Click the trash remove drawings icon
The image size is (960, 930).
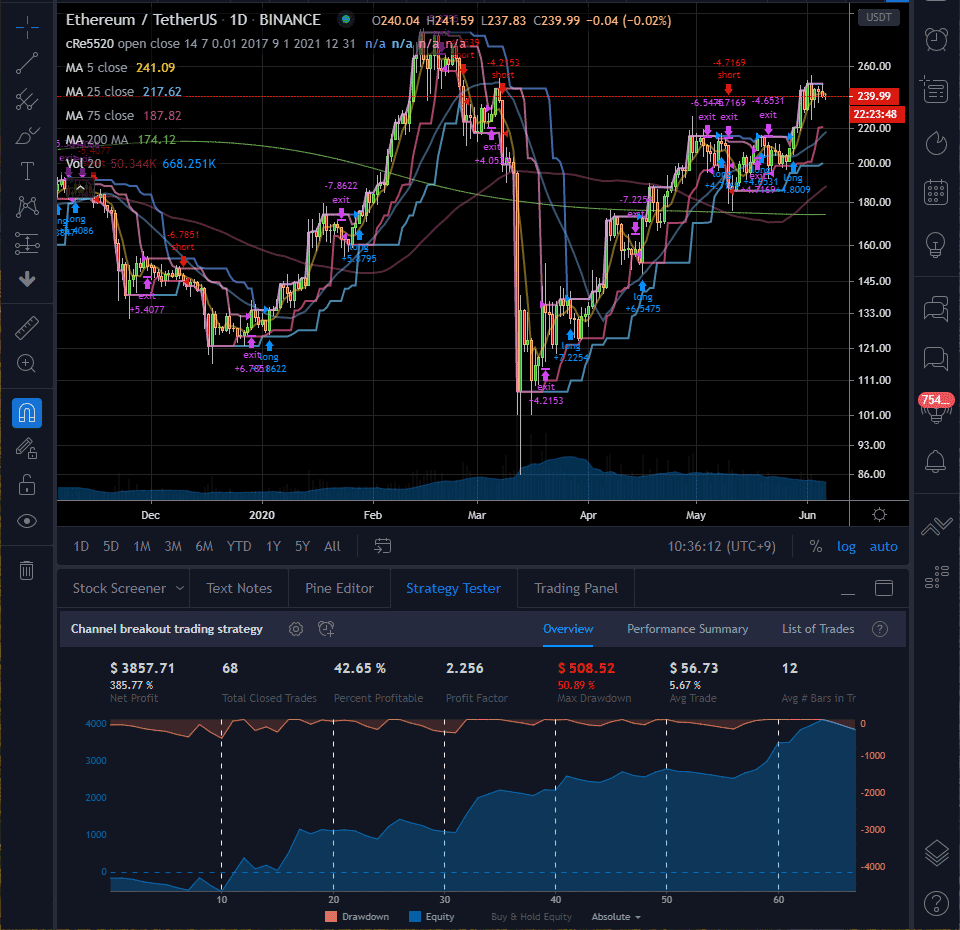[x=26, y=570]
